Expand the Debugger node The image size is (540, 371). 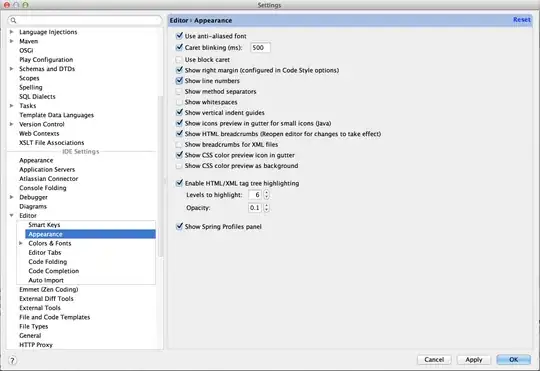(11, 197)
